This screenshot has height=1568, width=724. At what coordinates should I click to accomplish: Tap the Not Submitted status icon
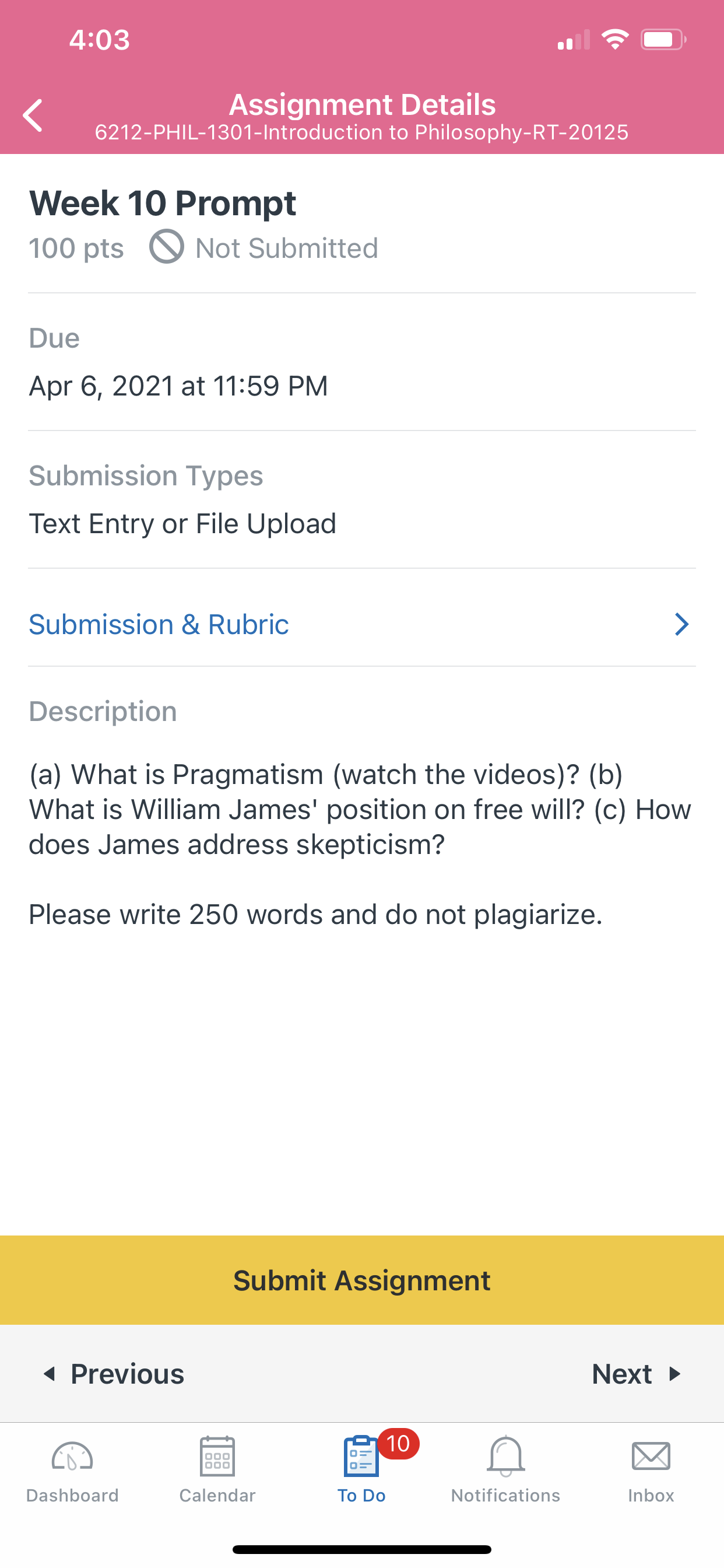[x=167, y=247]
